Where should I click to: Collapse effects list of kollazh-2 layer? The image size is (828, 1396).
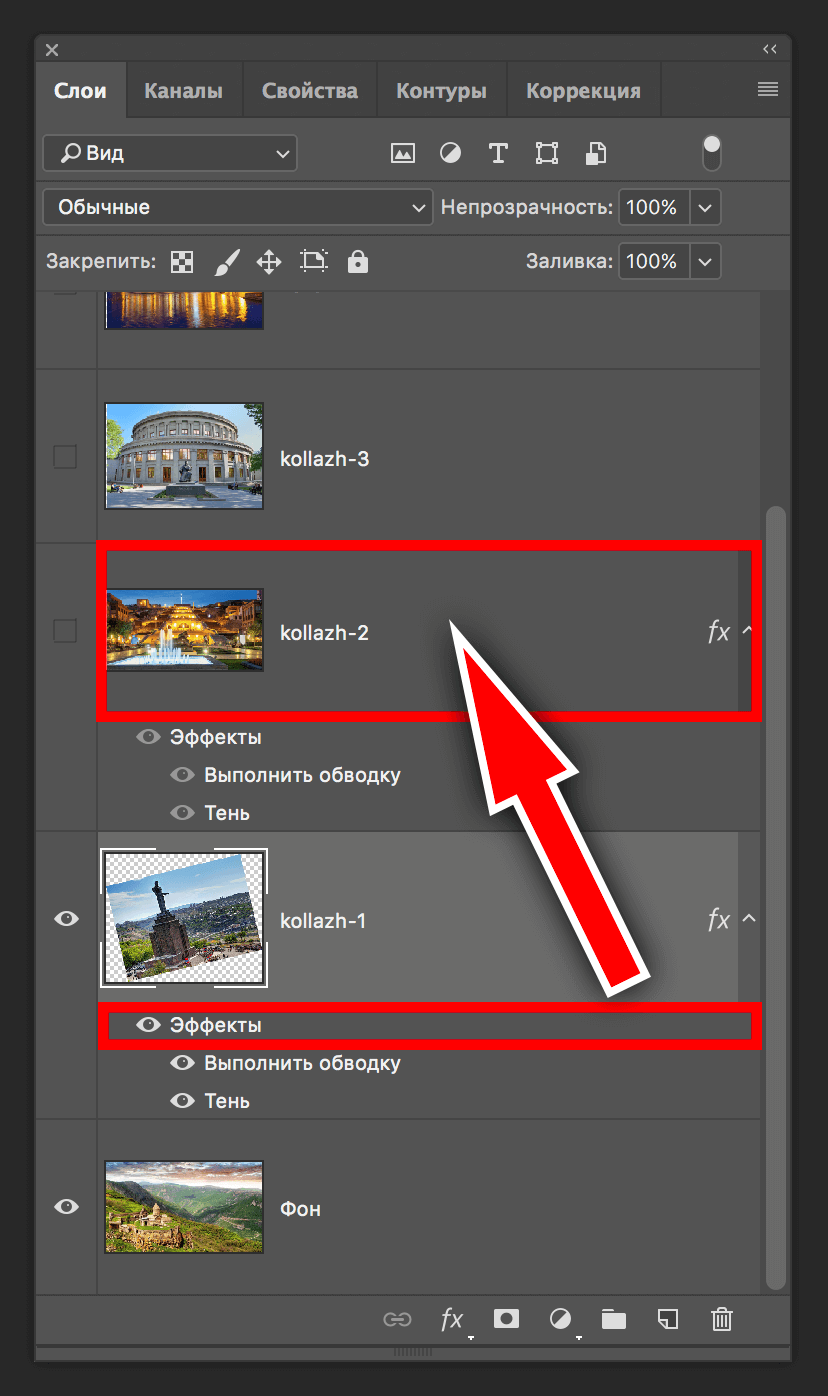pos(748,631)
